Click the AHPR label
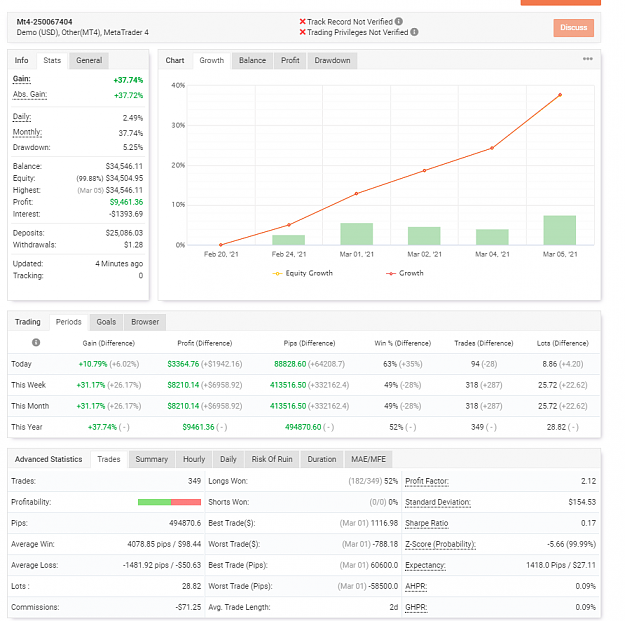 (416, 587)
